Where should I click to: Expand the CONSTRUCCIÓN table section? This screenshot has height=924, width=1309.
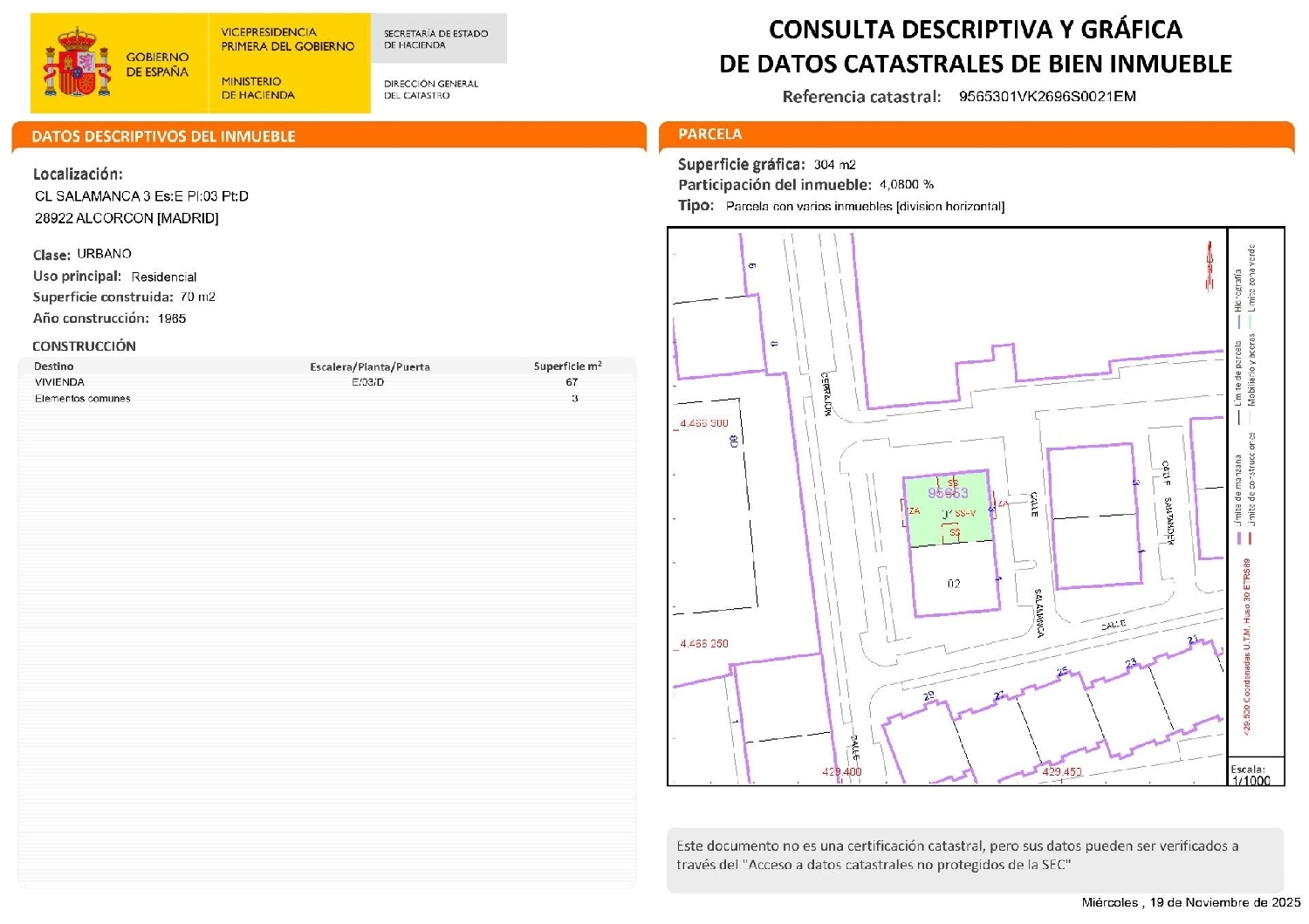click(x=84, y=346)
